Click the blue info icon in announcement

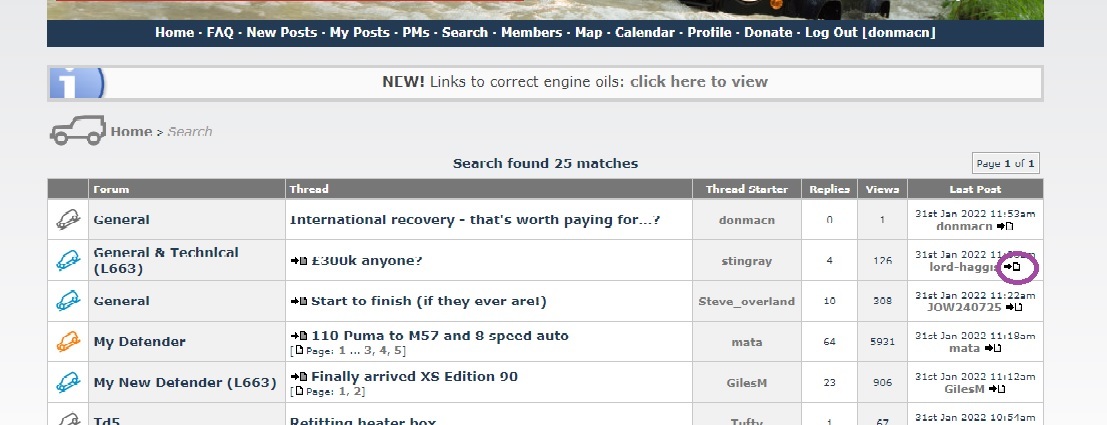pyautogui.click(x=77, y=83)
